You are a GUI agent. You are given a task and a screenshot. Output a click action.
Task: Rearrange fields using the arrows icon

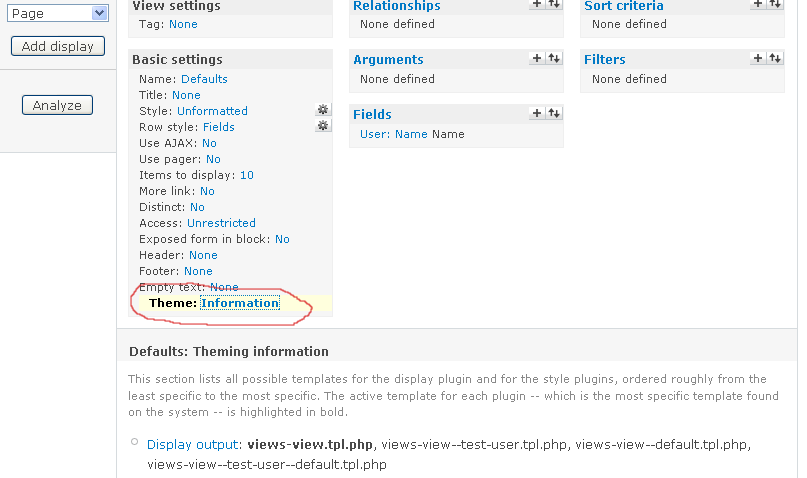(553, 113)
